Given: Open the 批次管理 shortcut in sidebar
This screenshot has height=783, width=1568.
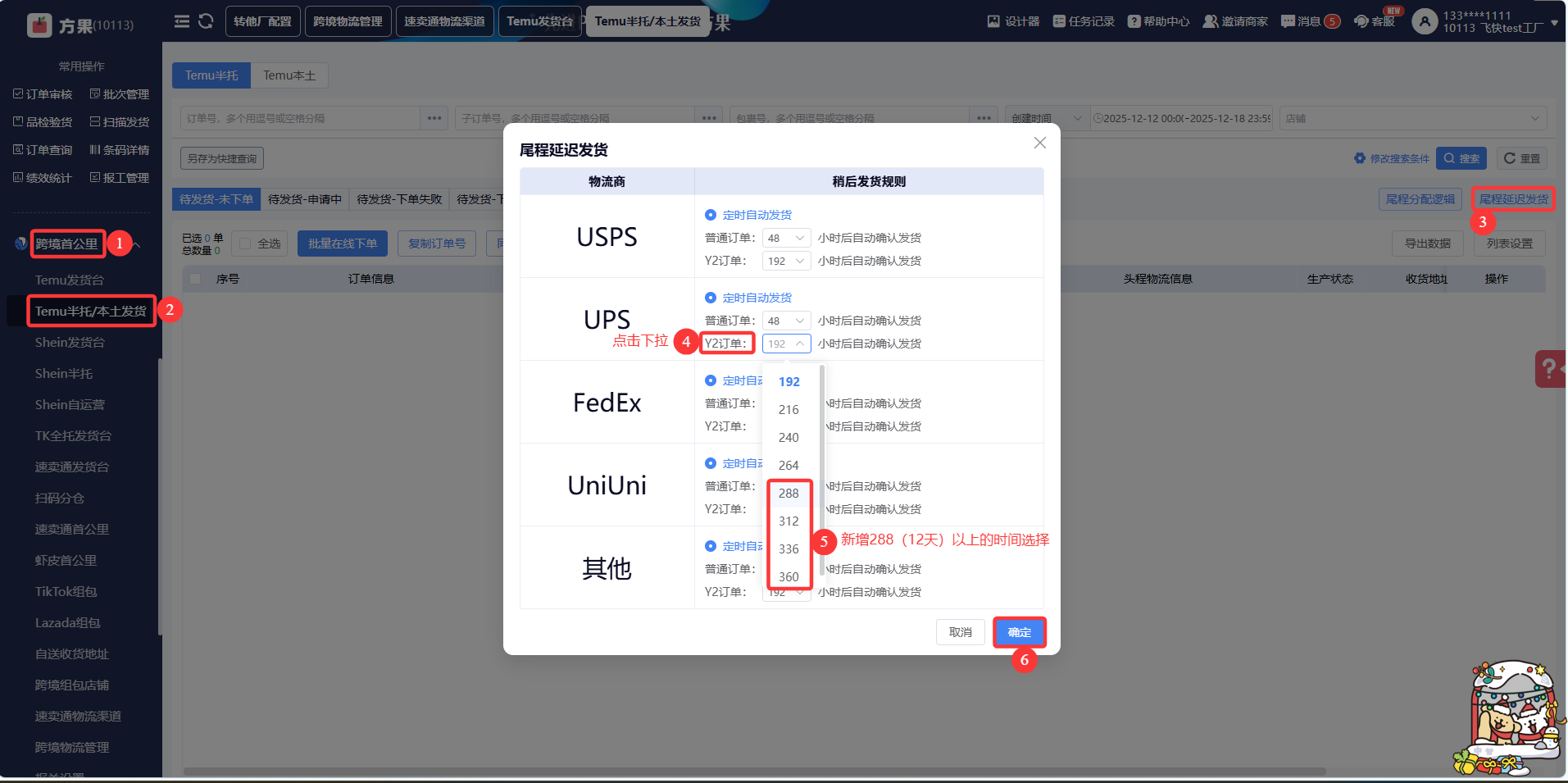Looking at the screenshot, I should (x=120, y=94).
